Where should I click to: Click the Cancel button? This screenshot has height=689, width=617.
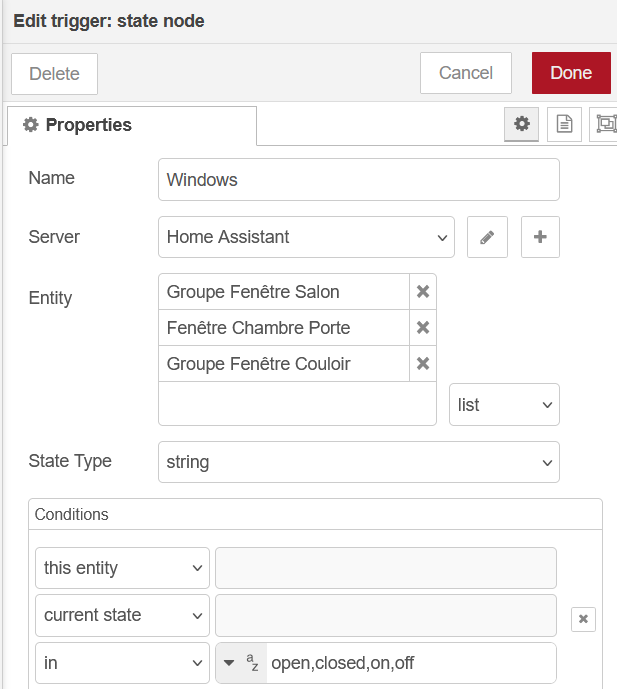466,73
